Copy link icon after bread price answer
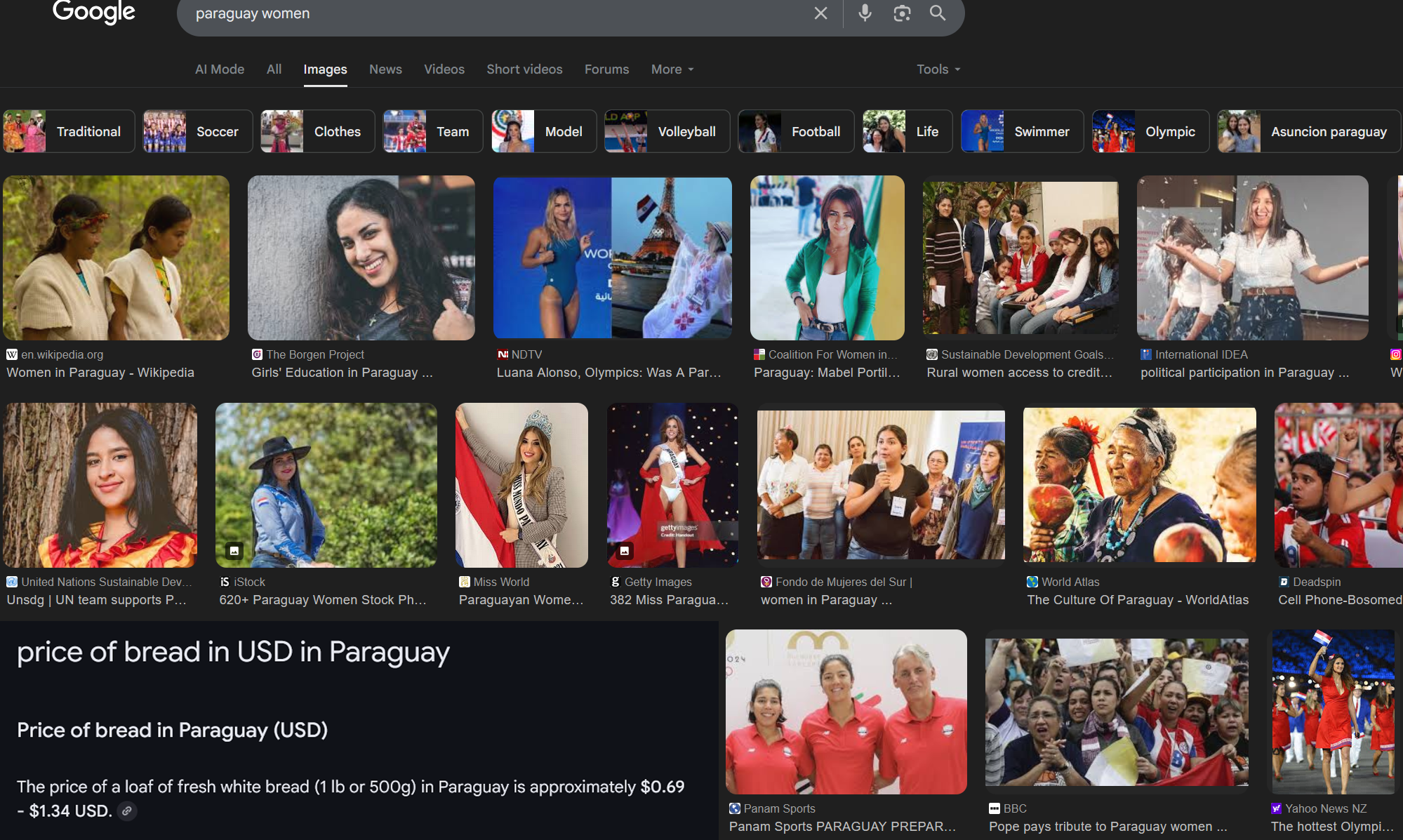 [127, 811]
